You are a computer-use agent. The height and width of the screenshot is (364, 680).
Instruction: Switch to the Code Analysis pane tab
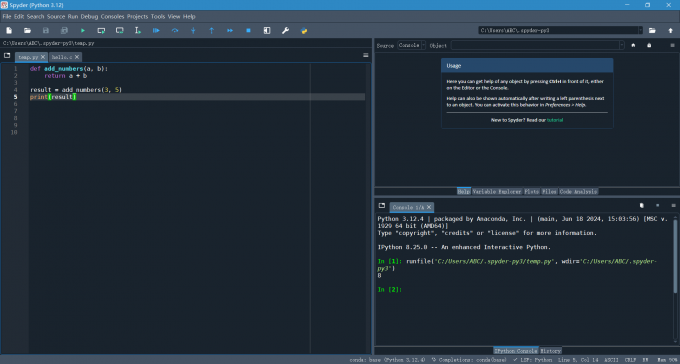point(578,191)
